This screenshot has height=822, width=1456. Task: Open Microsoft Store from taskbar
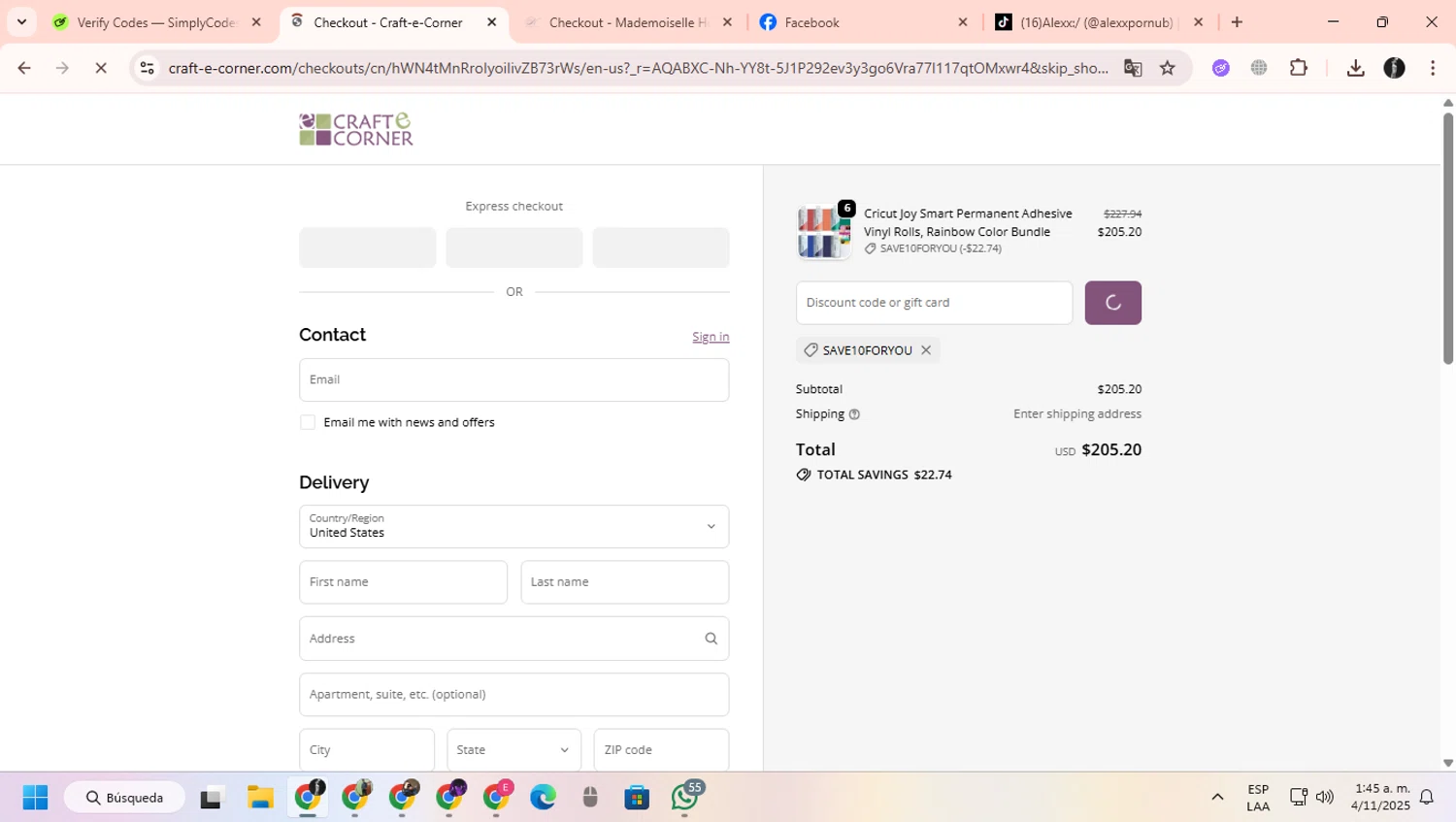pos(637,798)
